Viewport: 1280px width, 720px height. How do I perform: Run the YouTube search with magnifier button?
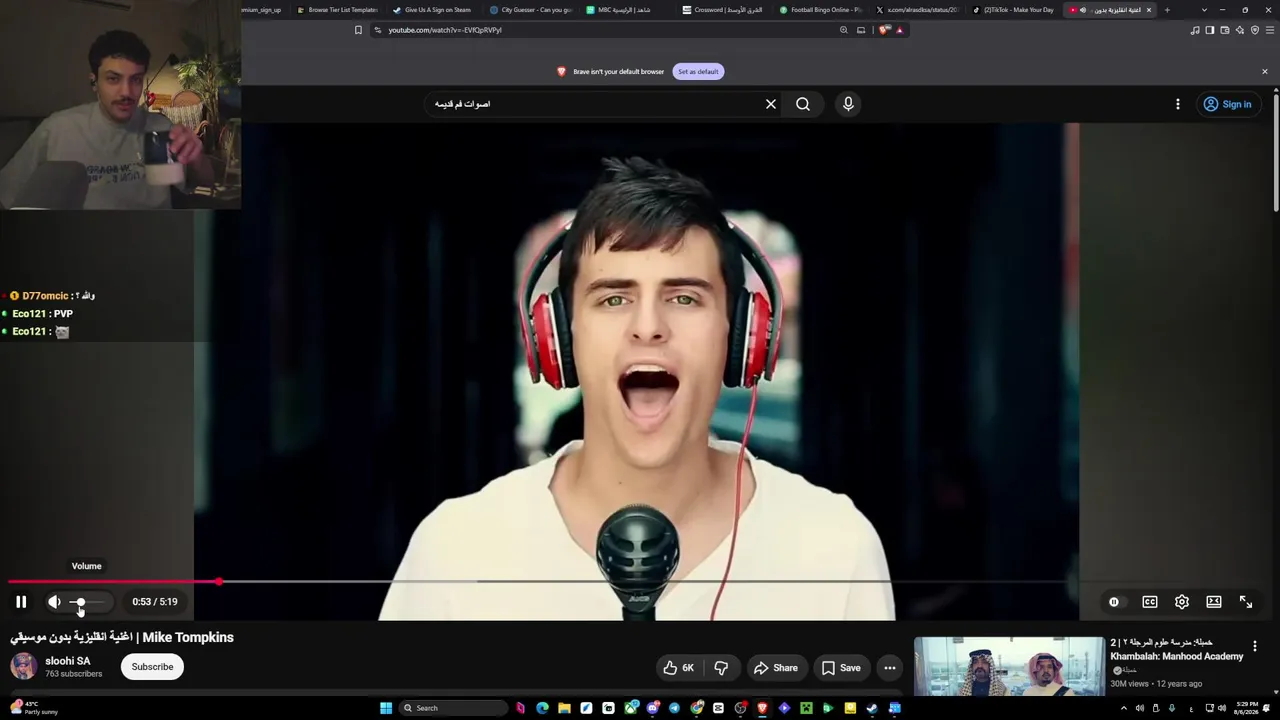(803, 104)
